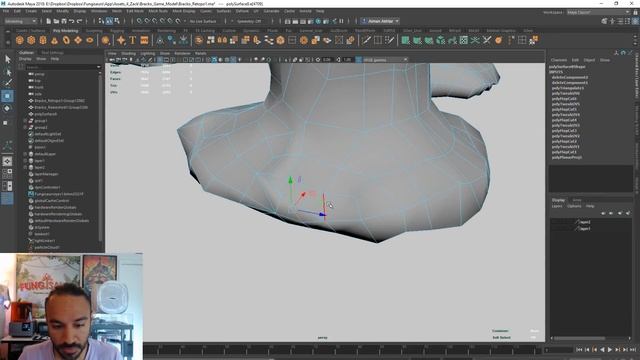640x360 pixels.
Task: Go to start of playback range
Action: (579, 350)
